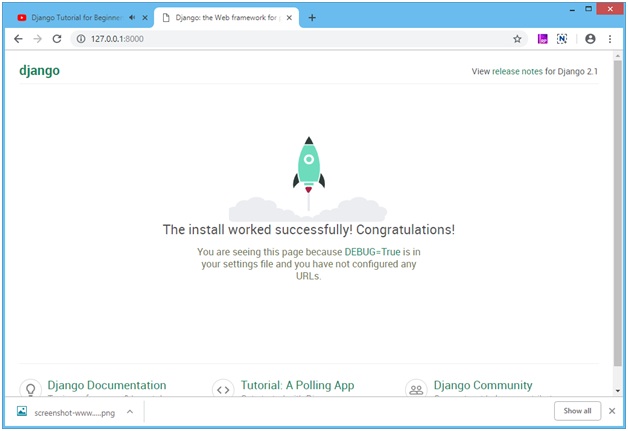Mute the Django Tutorial tab audio
The height and width of the screenshot is (431, 628).
(x=132, y=18)
